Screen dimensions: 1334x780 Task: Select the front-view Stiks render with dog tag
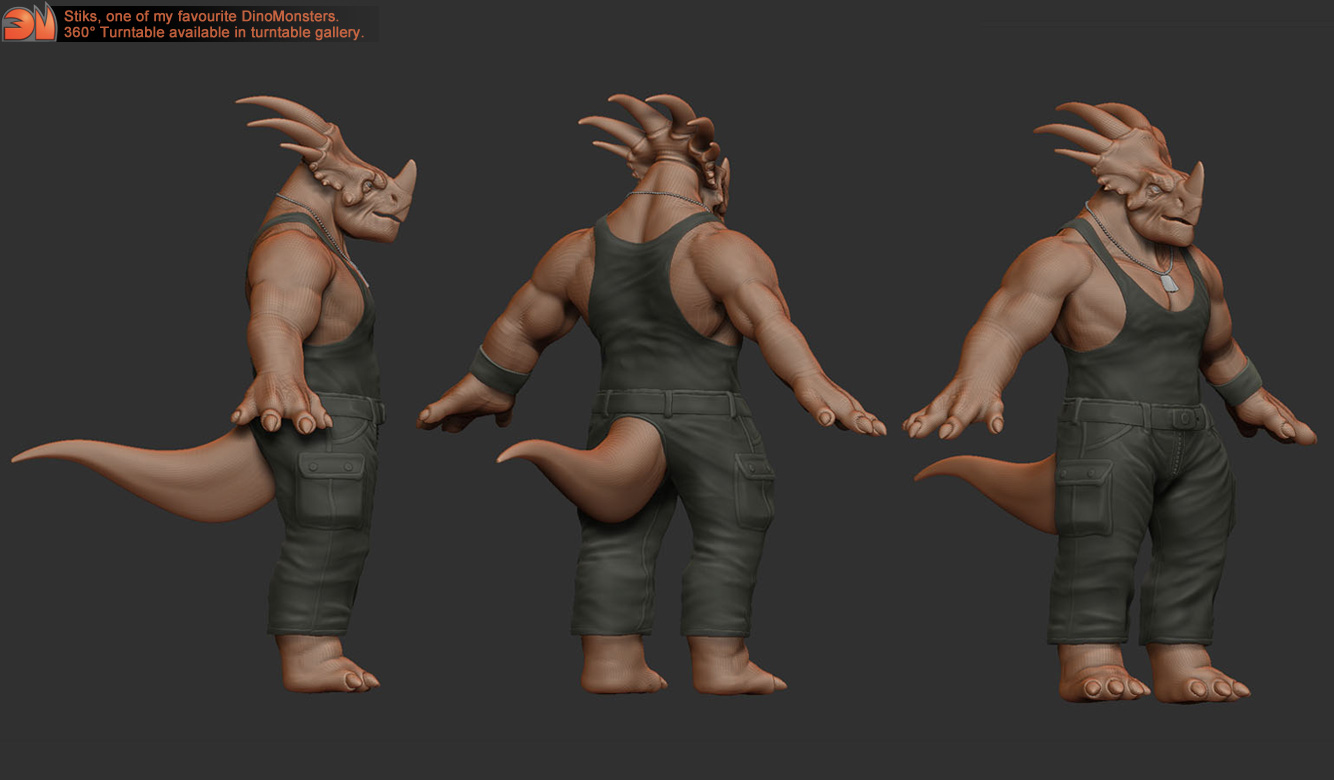(1111, 401)
